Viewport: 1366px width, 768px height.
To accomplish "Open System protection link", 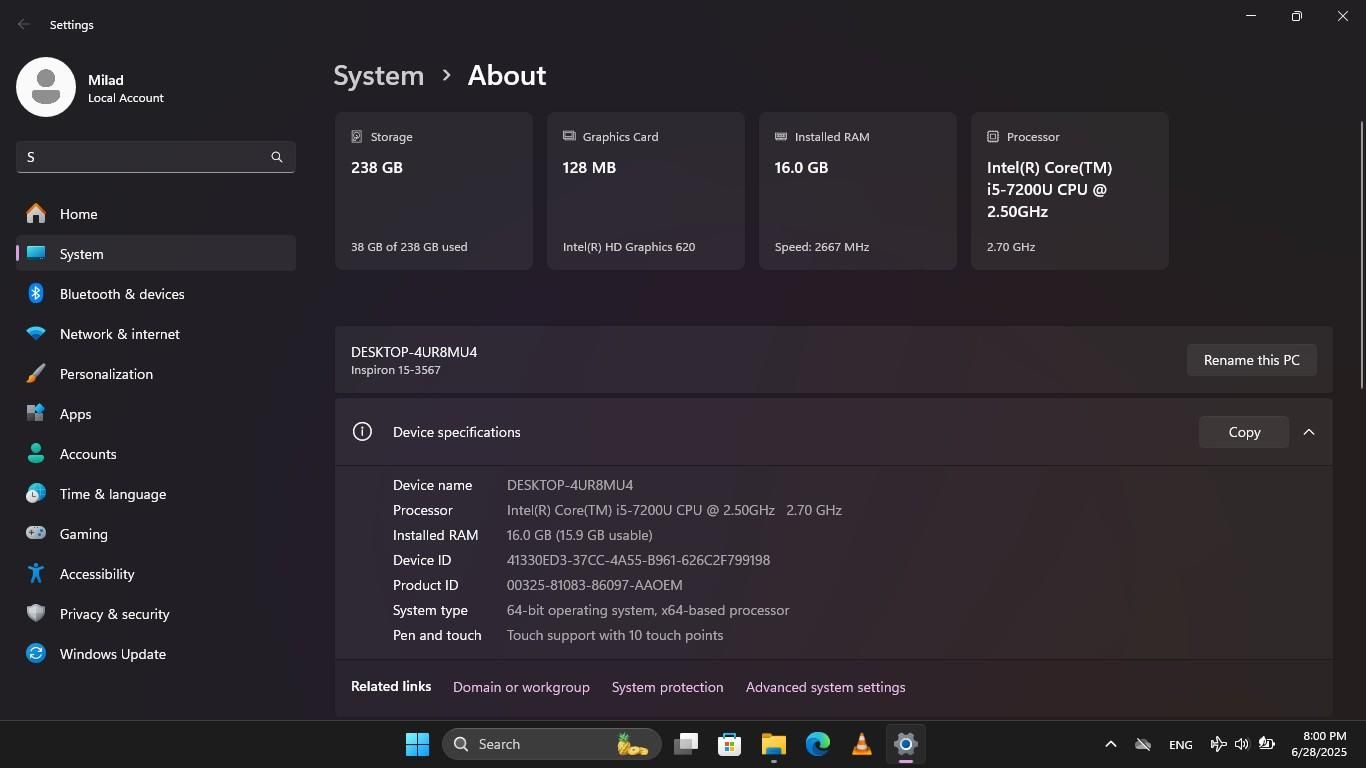I will click(667, 687).
